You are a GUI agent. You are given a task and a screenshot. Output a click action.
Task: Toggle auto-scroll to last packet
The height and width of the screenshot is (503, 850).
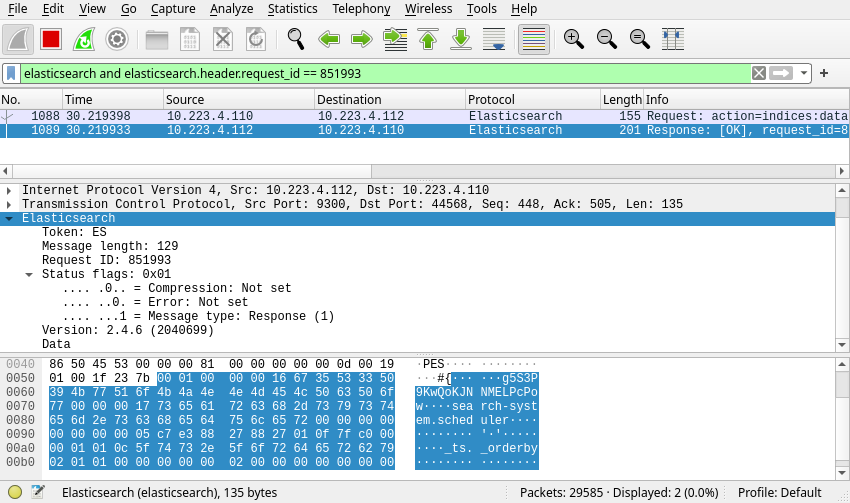(x=494, y=39)
